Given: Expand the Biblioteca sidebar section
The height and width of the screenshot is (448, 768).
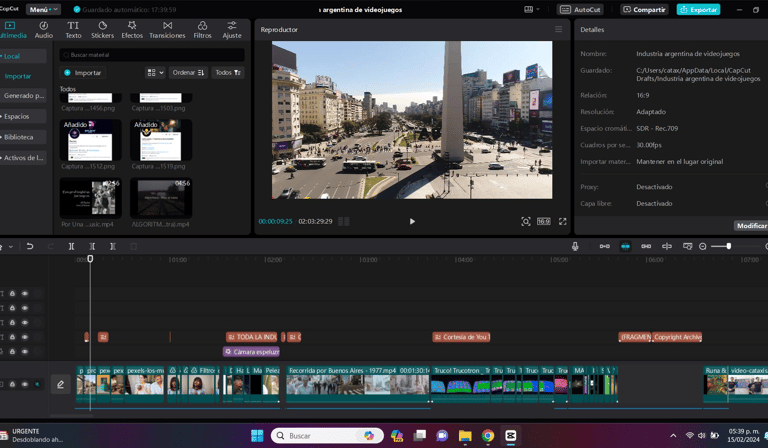Looking at the screenshot, I should [x=23, y=137].
